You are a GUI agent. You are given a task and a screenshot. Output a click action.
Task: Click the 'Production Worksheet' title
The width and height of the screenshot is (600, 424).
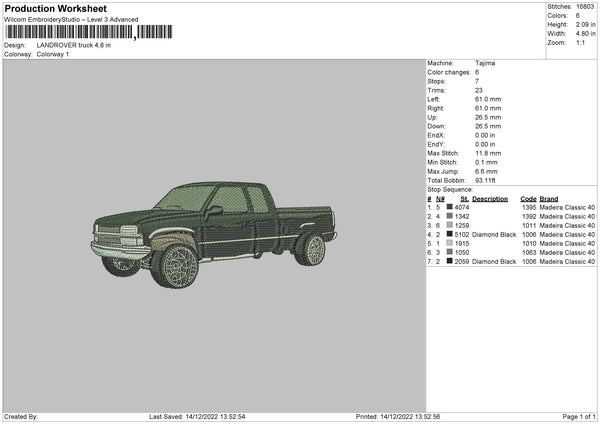55,8
